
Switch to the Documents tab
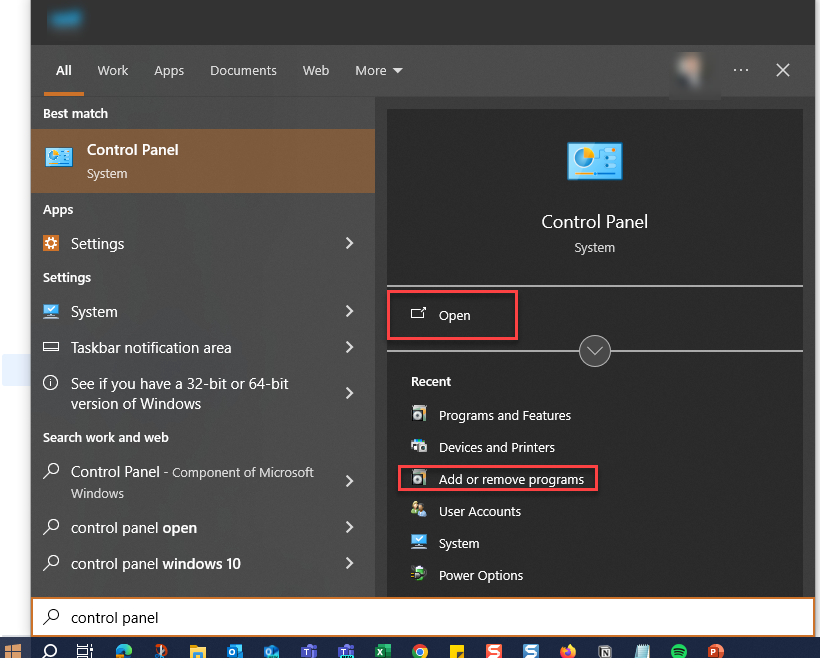tap(243, 70)
